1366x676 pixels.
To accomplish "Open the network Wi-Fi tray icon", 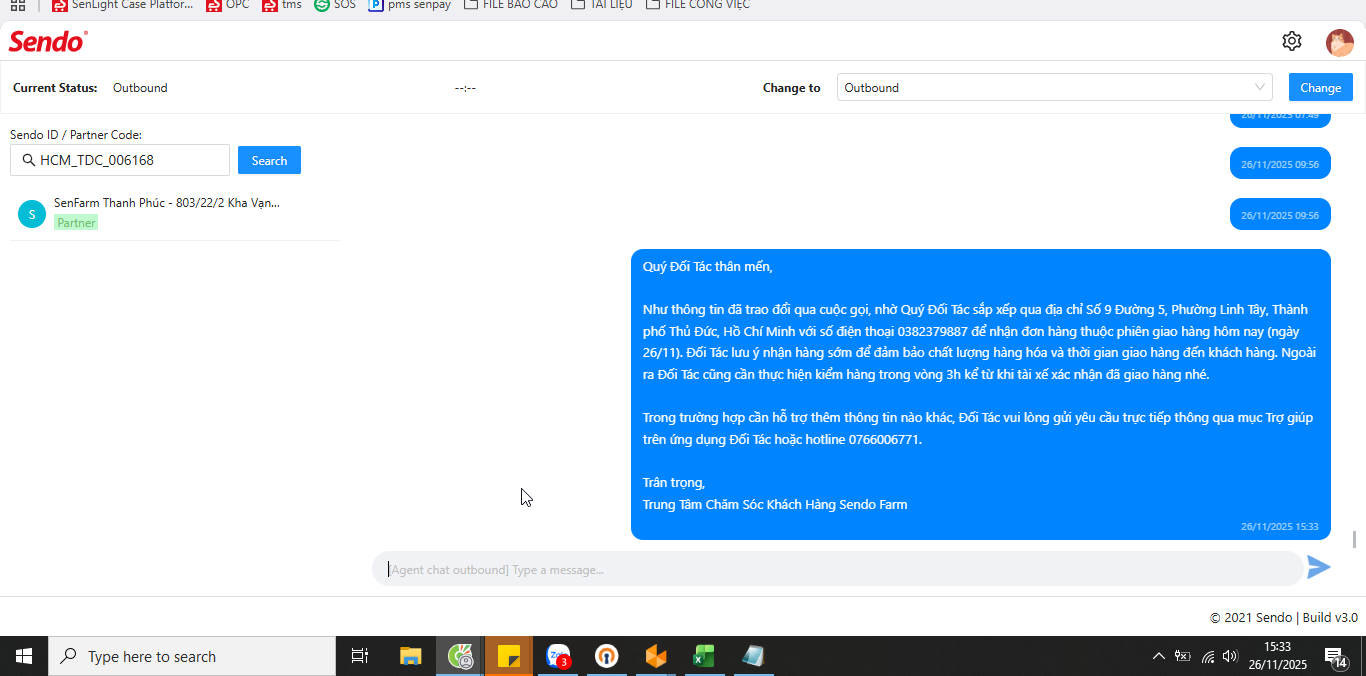I will [1208, 656].
